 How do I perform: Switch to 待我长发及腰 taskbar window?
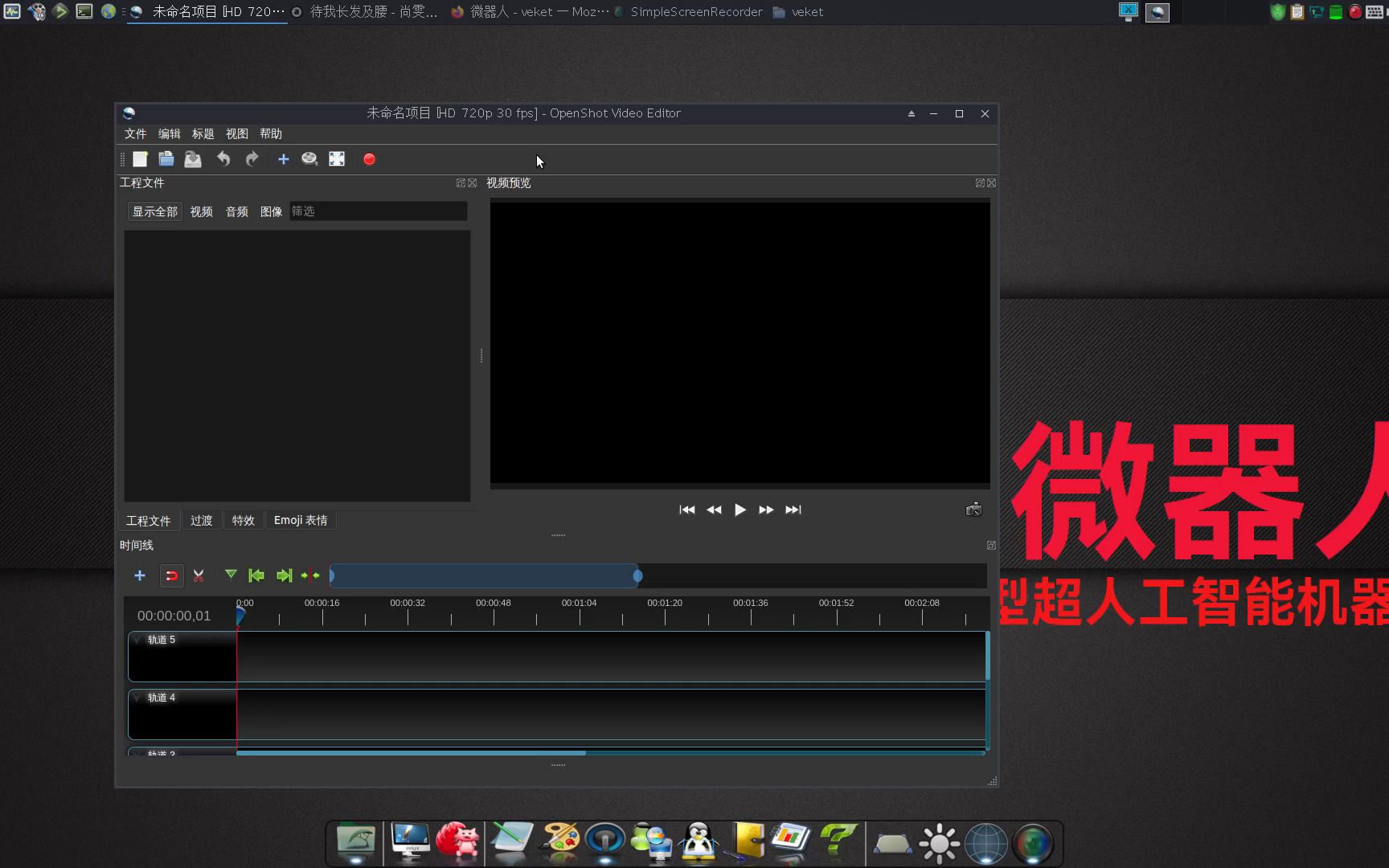tap(366, 12)
